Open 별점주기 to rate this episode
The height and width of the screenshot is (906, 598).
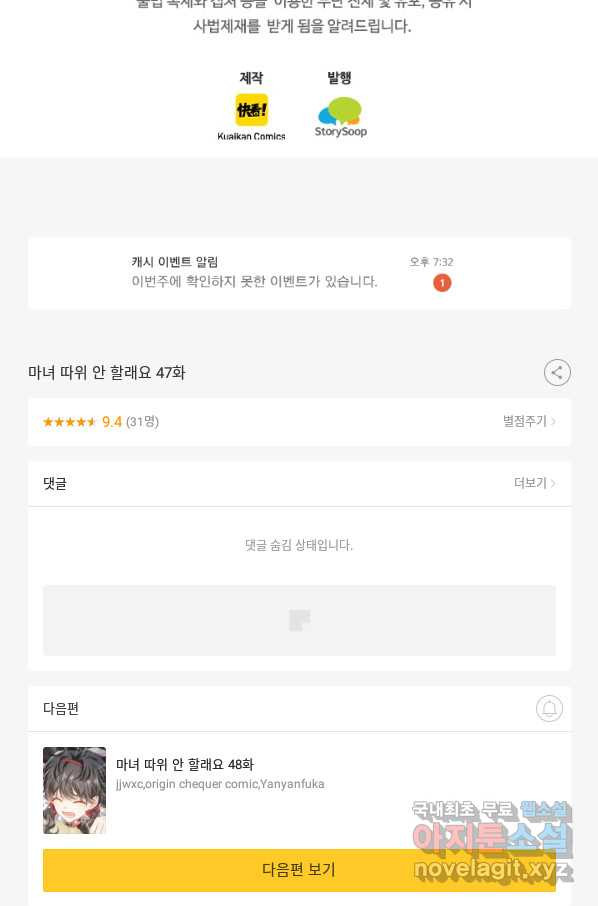(x=529, y=421)
